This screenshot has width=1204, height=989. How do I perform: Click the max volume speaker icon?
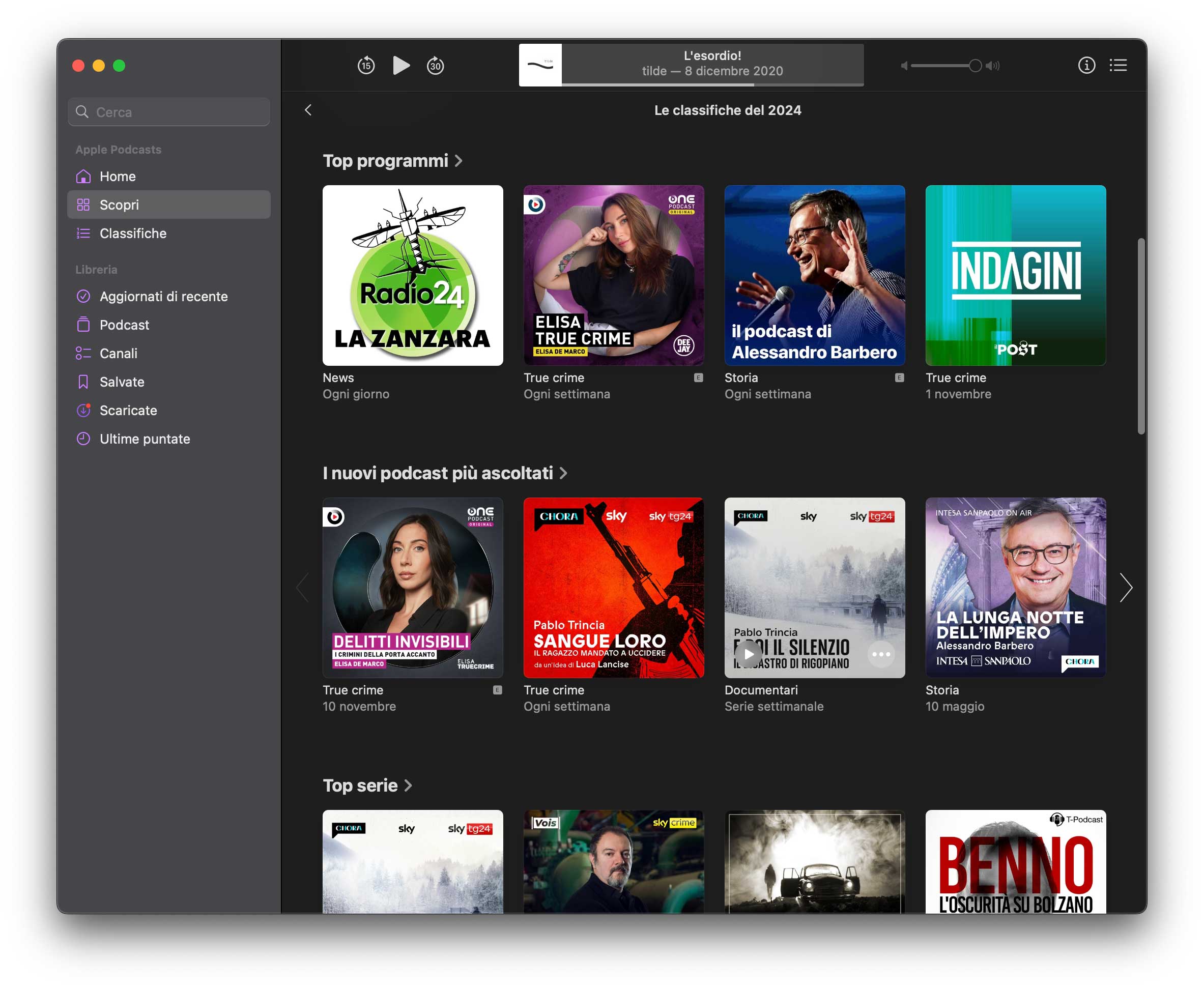tap(993, 66)
